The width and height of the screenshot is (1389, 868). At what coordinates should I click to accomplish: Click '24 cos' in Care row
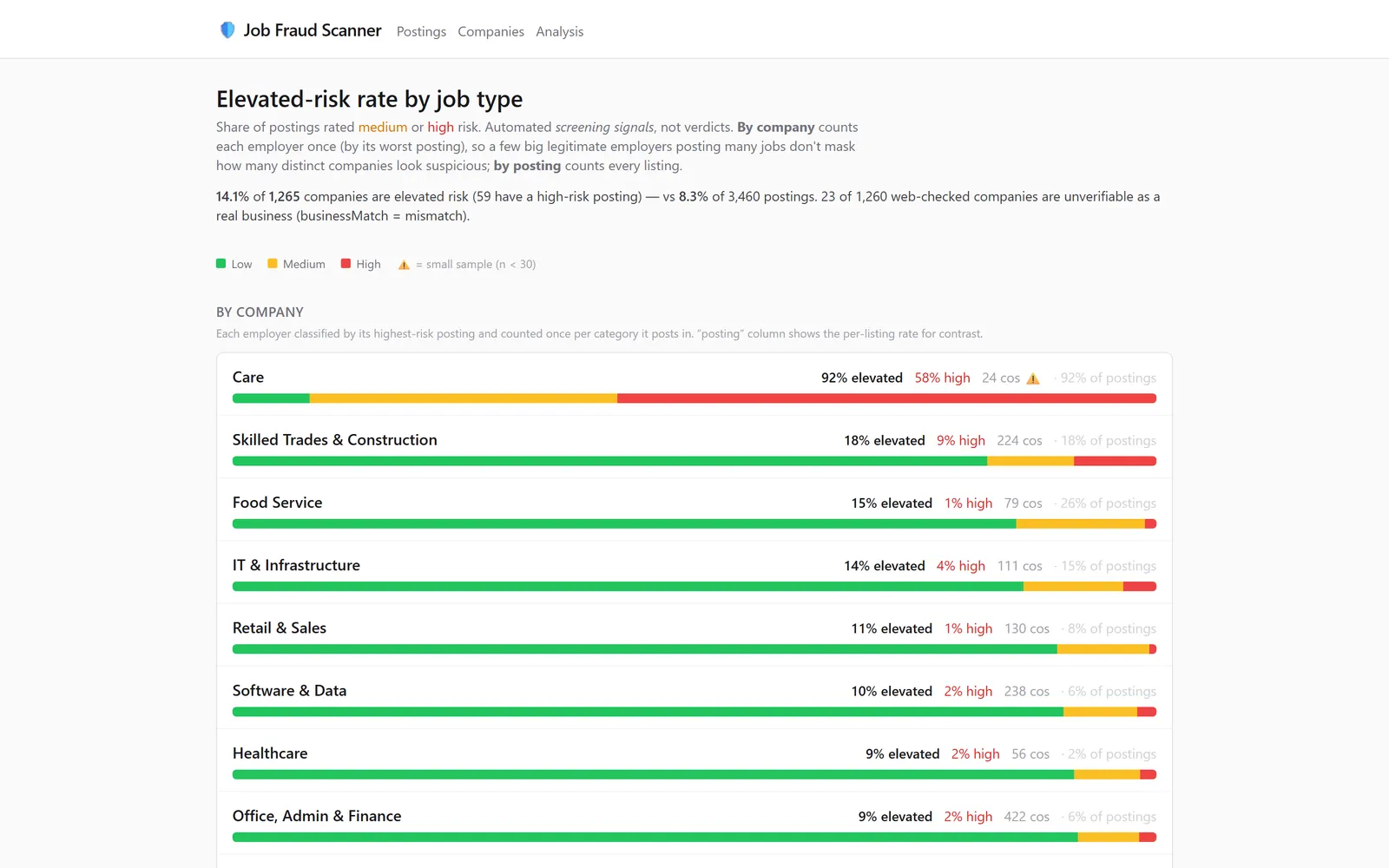(x=1001, y=378)
